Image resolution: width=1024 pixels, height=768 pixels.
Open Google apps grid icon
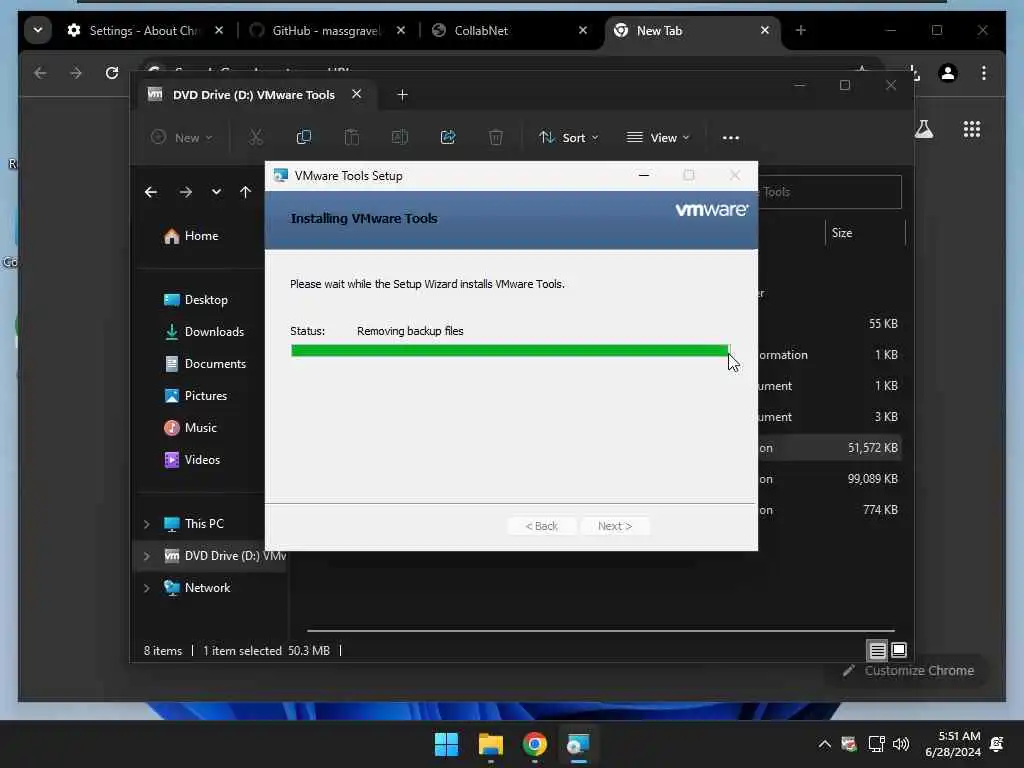(x=972, y=129)
